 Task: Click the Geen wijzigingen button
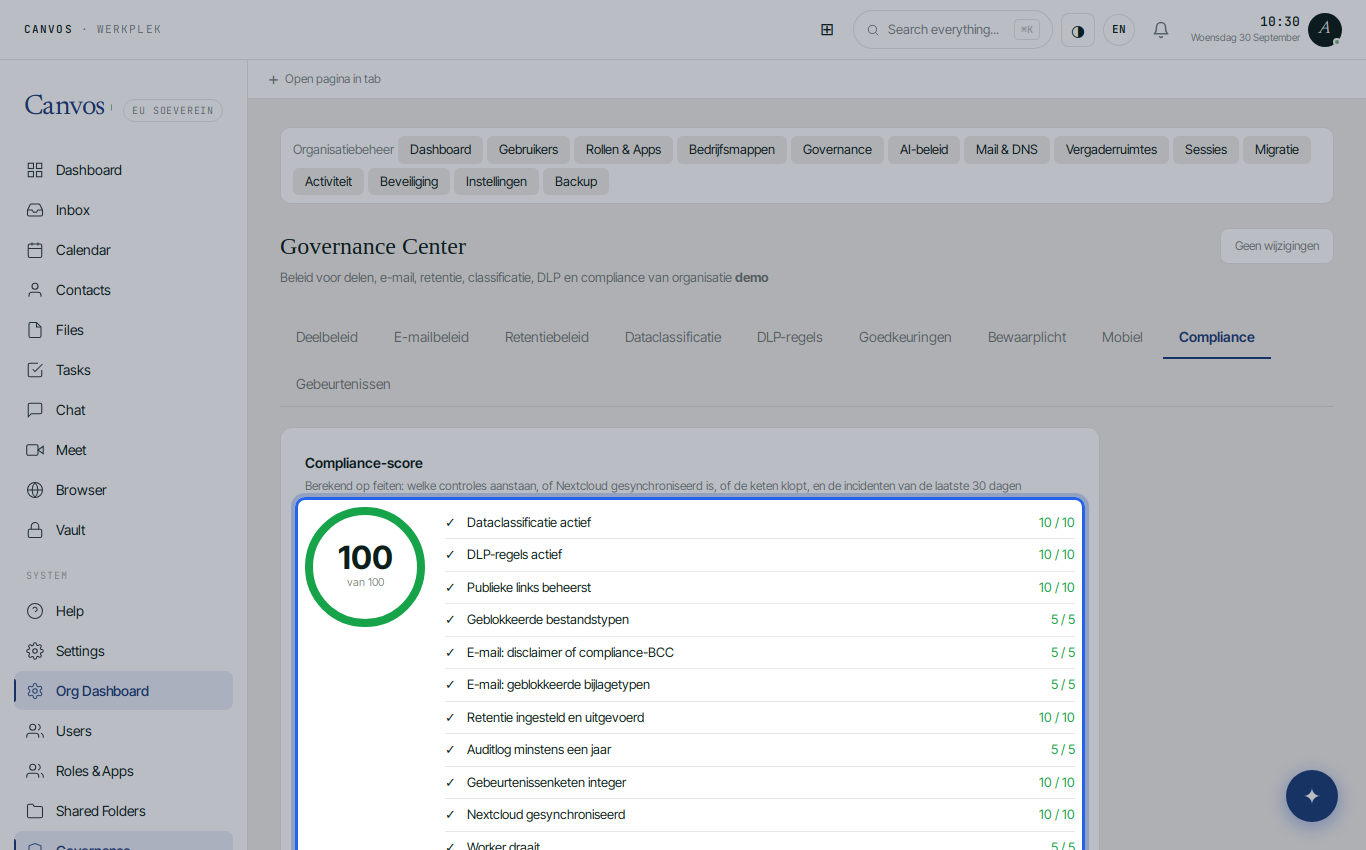click(1277, 246)
